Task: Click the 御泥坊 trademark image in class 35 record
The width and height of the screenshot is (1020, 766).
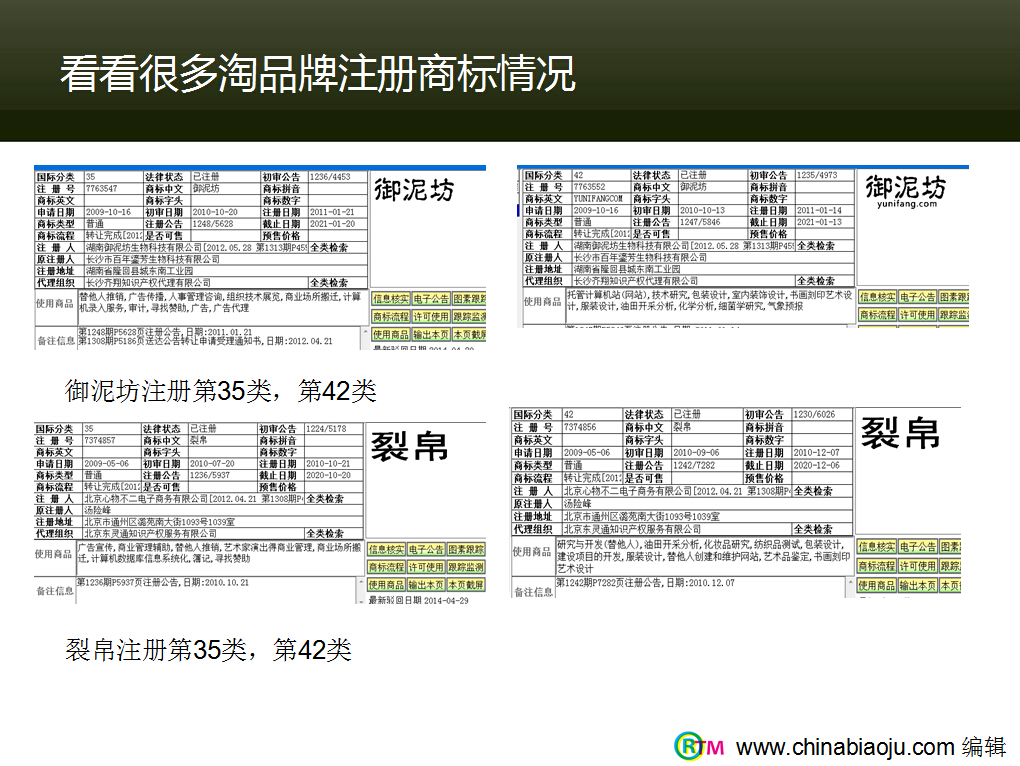Action: tap(414, 190)
